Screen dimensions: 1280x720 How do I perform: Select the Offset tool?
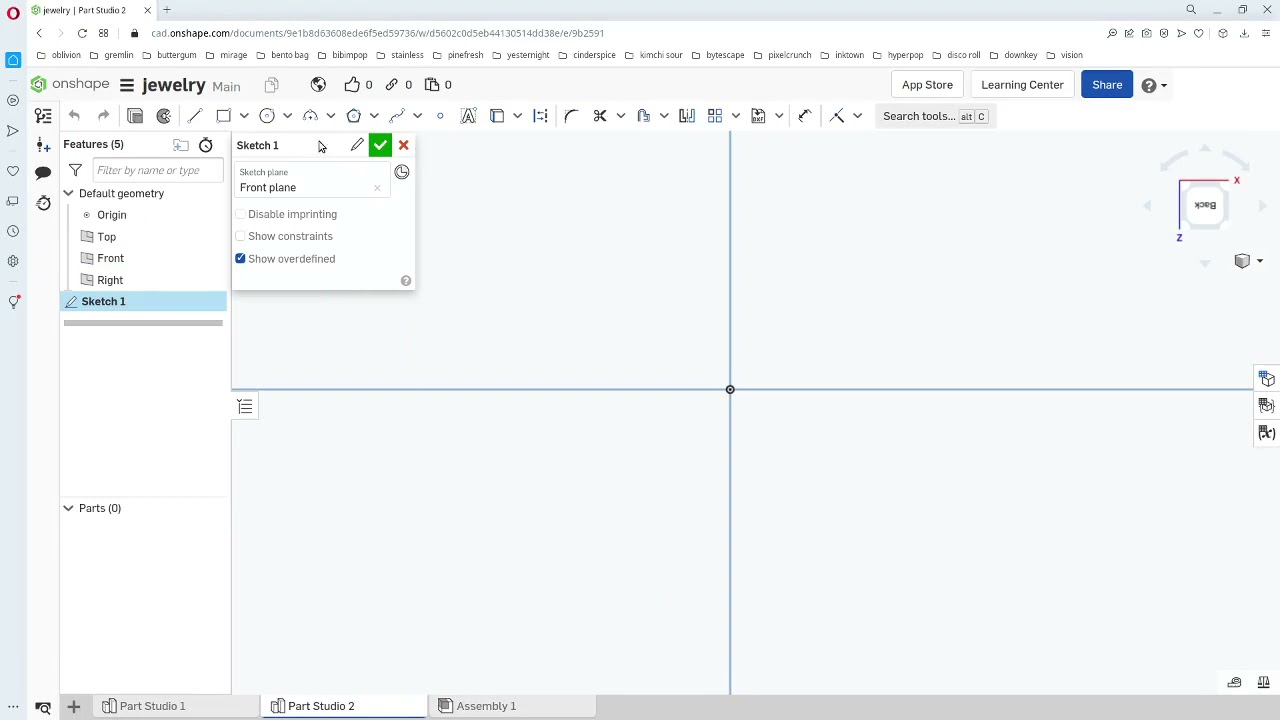(643, 116)
